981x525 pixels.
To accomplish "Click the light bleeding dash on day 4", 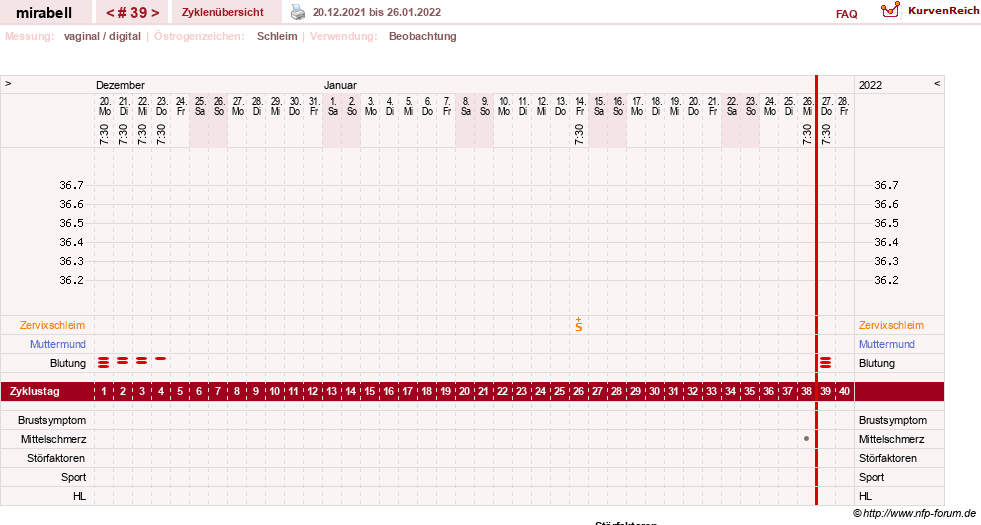I will point(161,359).
